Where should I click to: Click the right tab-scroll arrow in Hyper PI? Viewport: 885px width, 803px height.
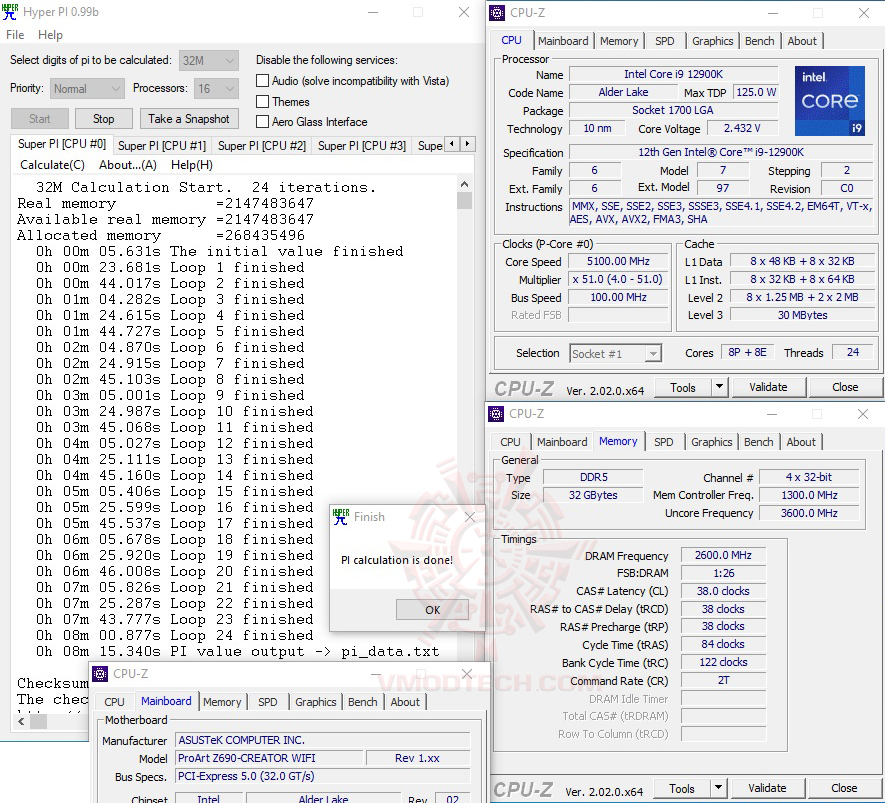[466, 144]
